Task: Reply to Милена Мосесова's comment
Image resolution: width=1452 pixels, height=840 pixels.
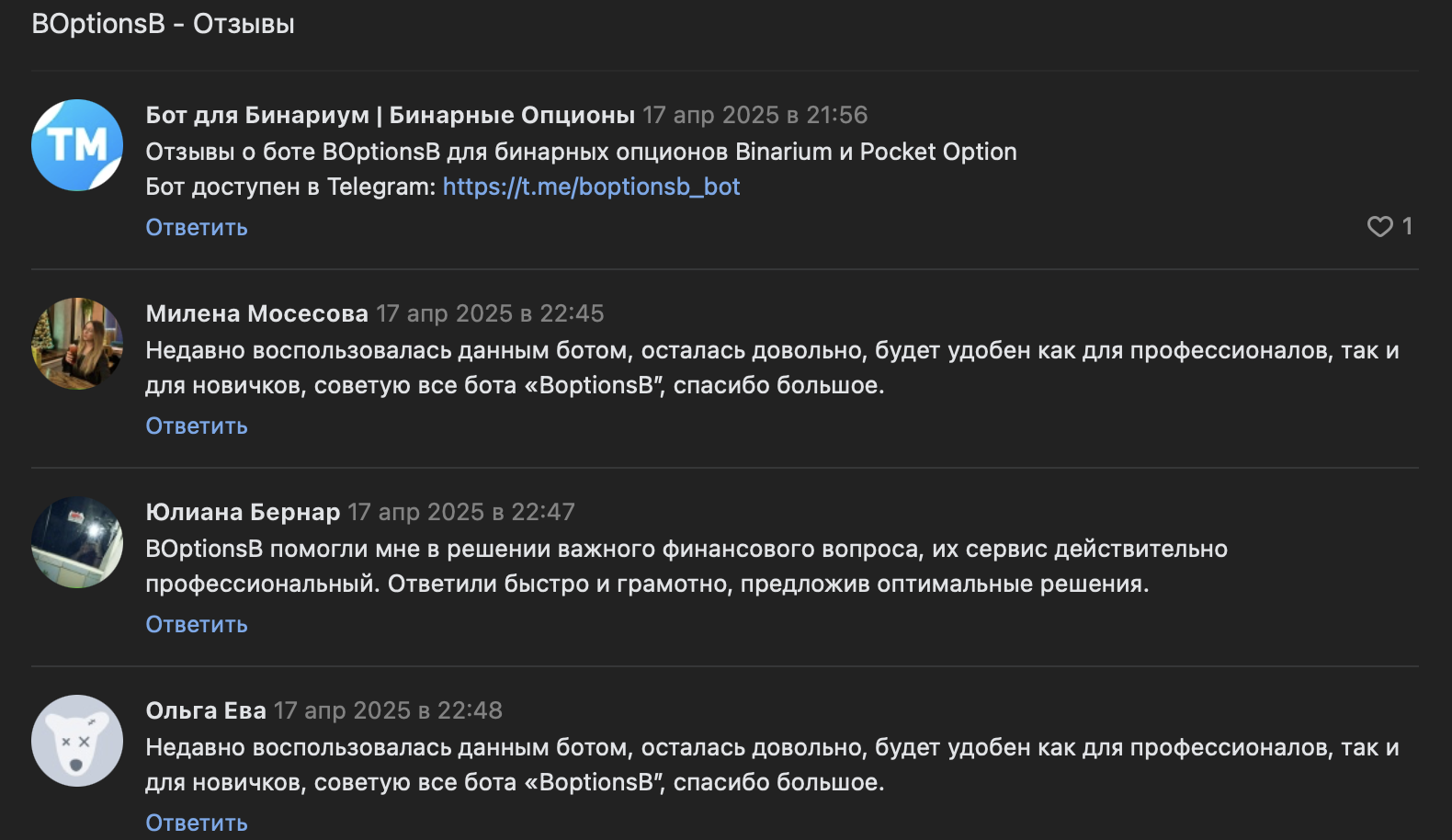Action: point(197,426)
